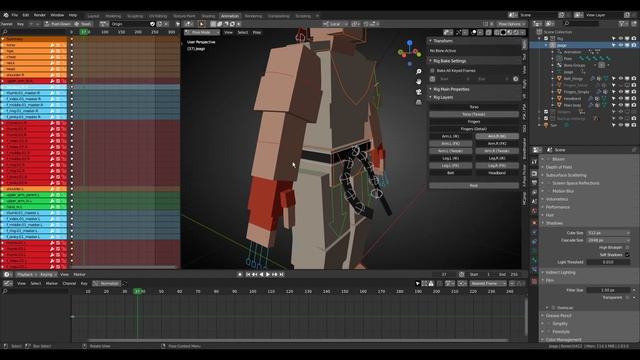Click the green playhead frame marker

(138, 291)
